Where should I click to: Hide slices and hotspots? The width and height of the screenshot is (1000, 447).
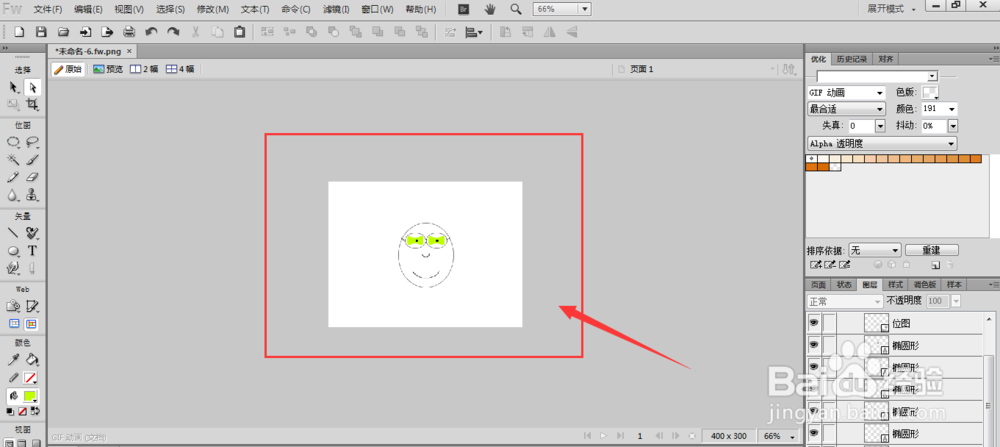(13, 324)
